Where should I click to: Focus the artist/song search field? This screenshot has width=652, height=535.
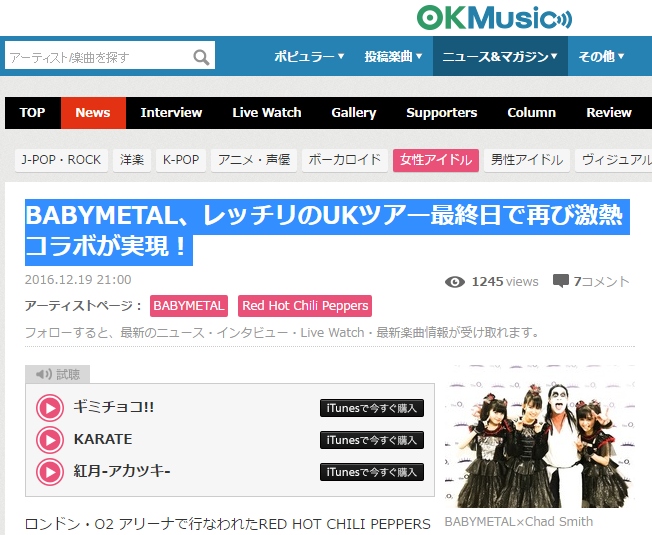110,55
